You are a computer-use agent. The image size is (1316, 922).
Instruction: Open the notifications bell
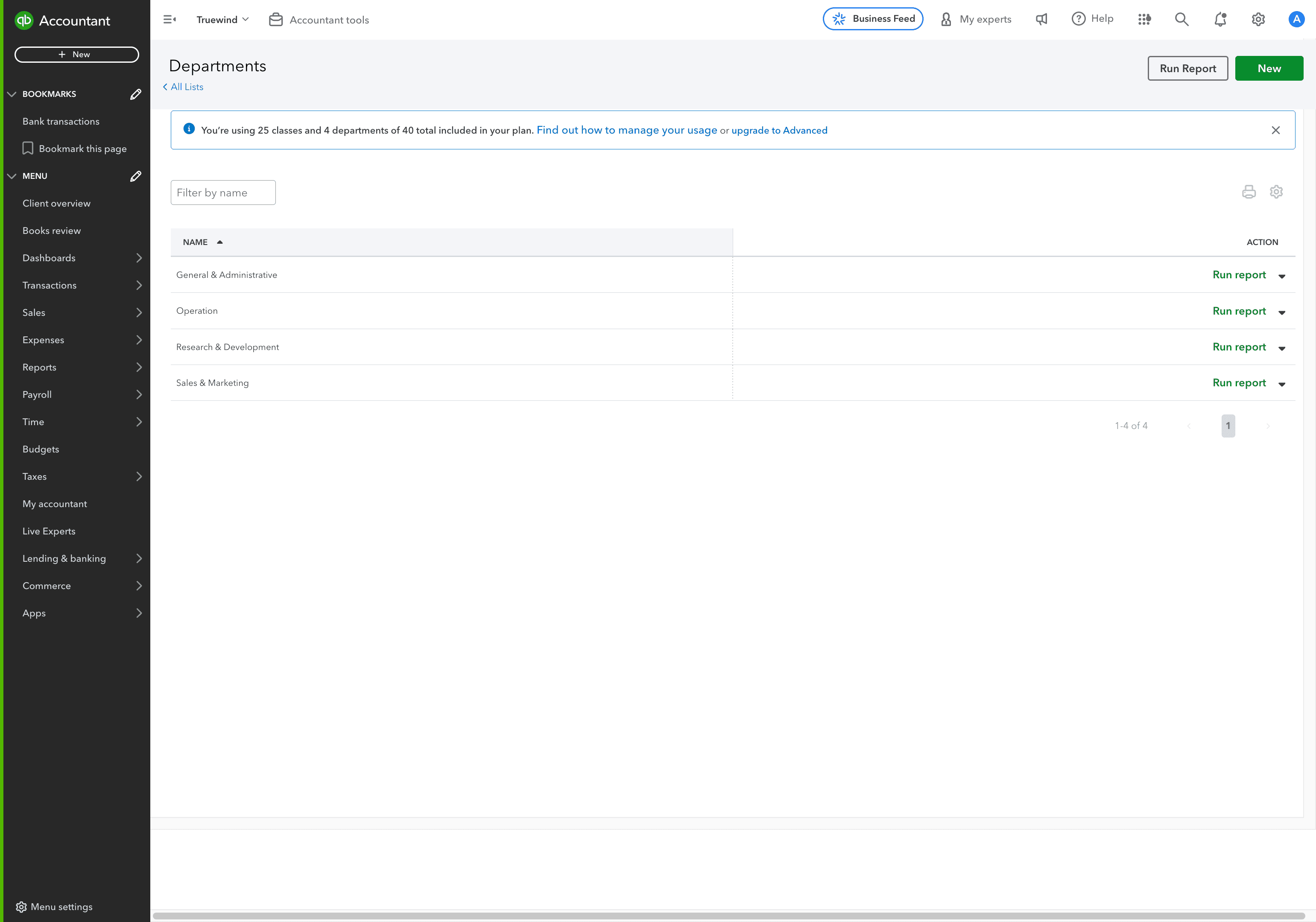[x=1219, y=19]
